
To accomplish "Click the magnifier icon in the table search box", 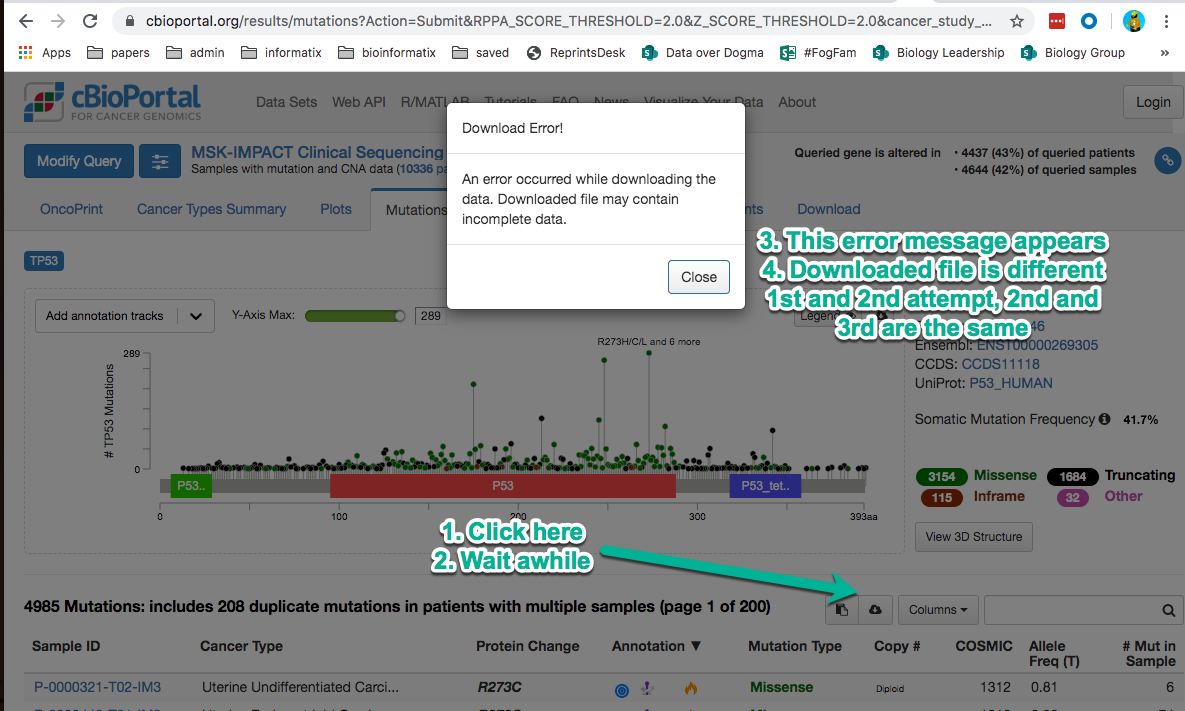I will pyautogui.click(x=1168, y=611).
